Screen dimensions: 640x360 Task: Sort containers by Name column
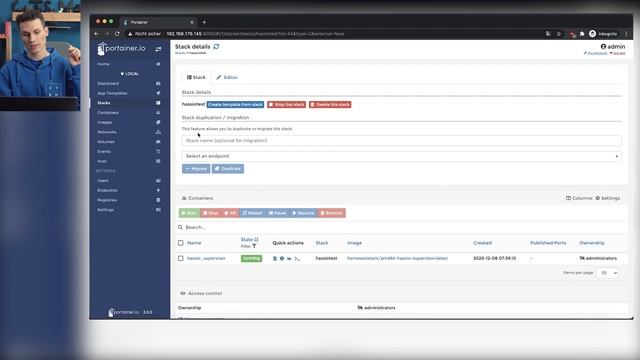[194, 243]
